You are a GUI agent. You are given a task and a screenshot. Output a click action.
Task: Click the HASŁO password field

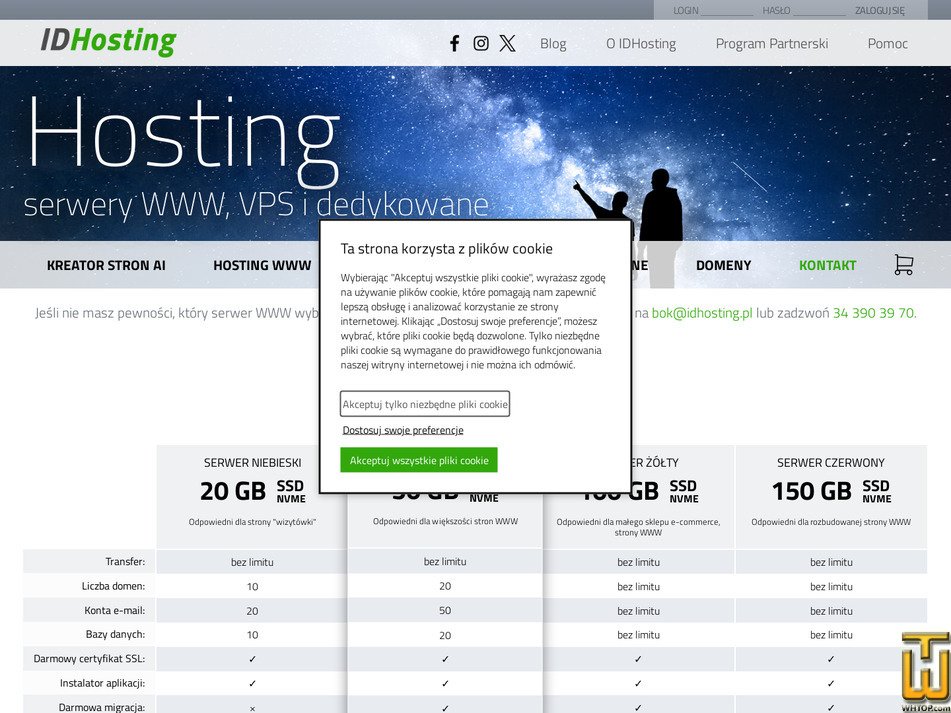point(819,10)
